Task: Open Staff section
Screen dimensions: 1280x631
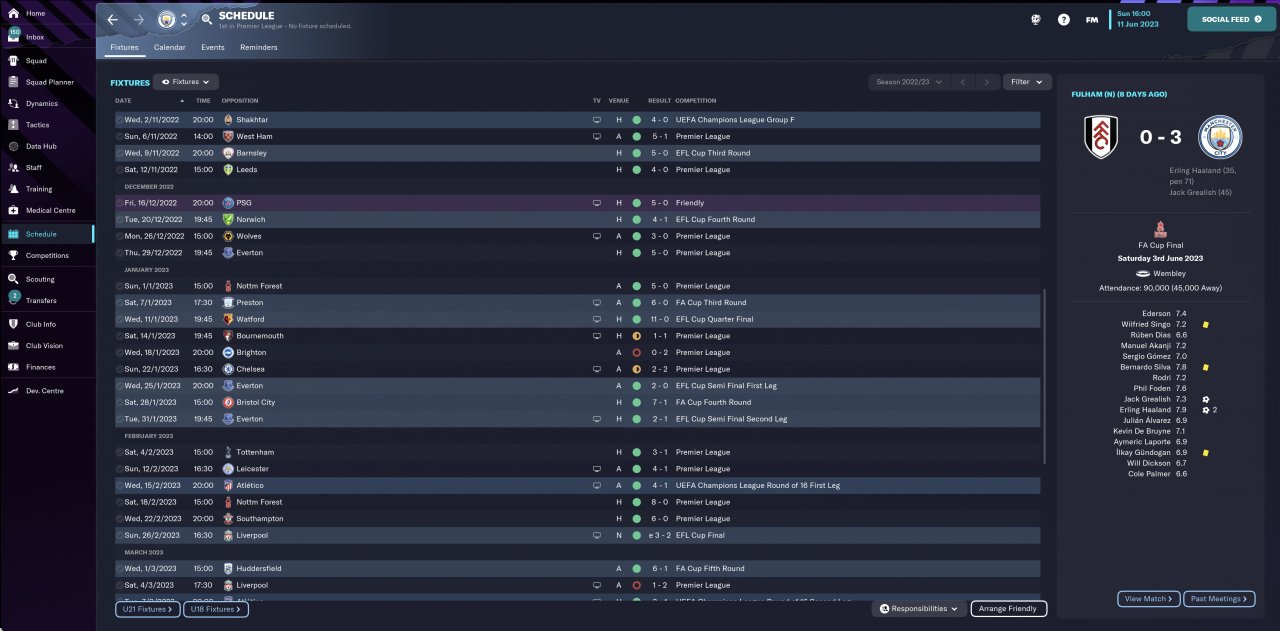Action: (x=34, y=168)
